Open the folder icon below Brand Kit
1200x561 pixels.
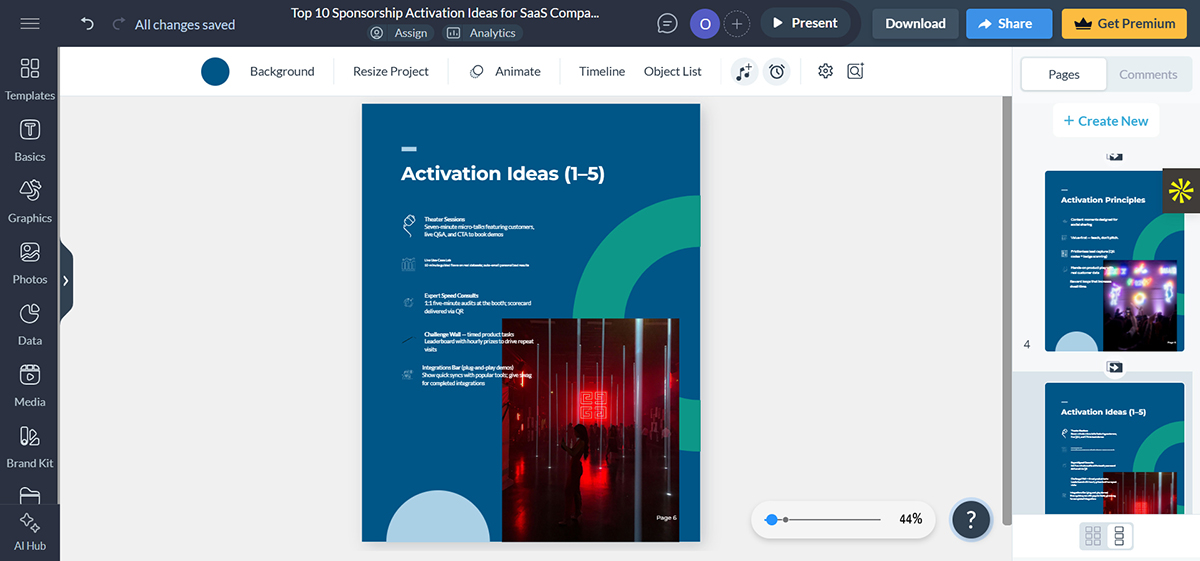pyautogui.click(x=30, y=495)
